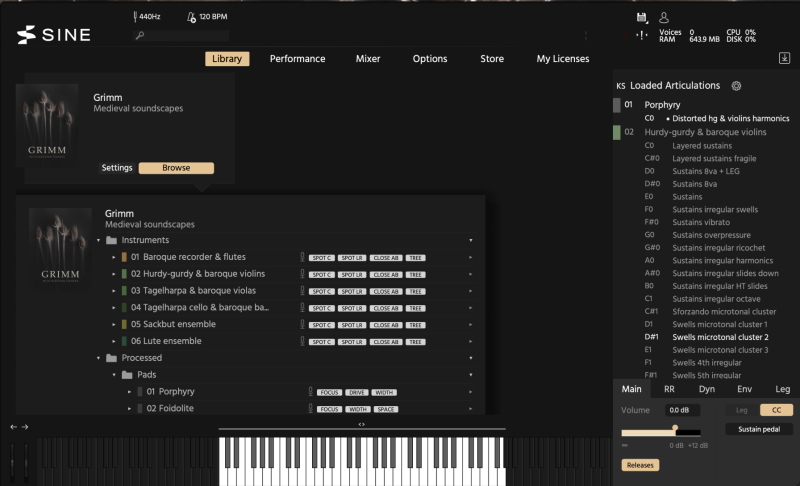Collapse the Instruments folder
The height and width of the screenshot is (486, 800).
98,240
